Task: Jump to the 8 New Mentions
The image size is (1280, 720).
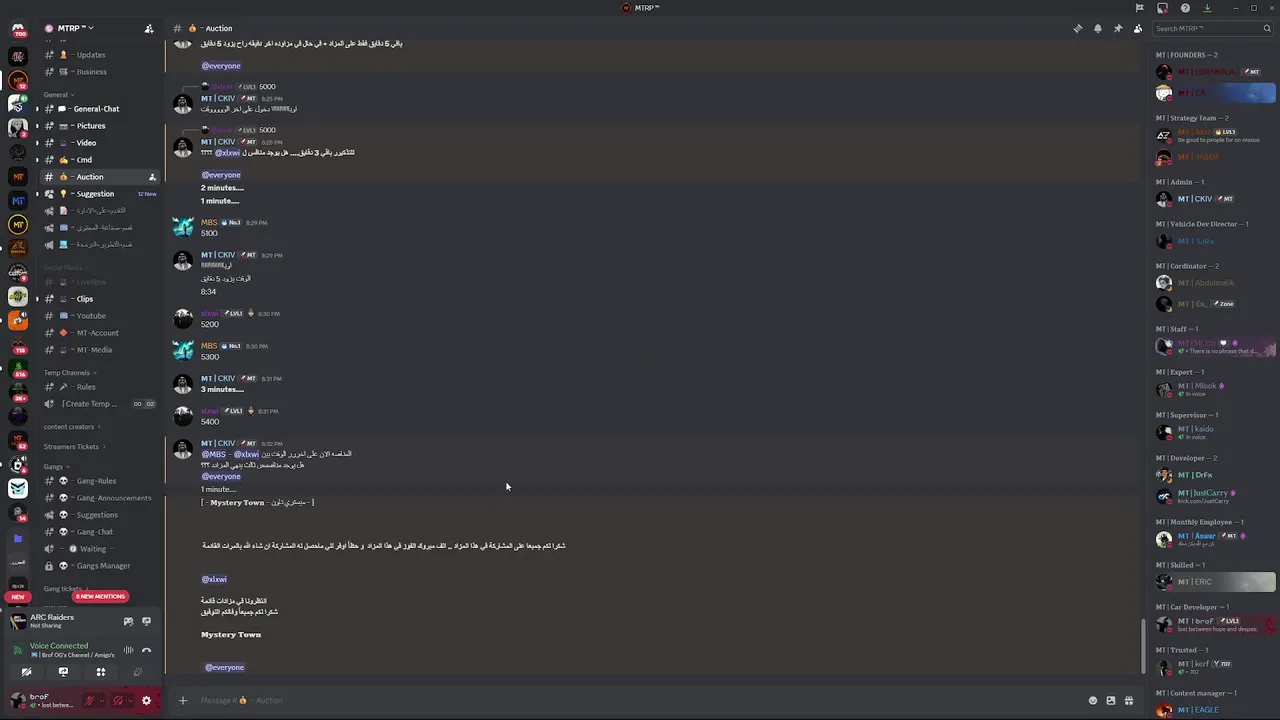Action: (x=100, y=596)
